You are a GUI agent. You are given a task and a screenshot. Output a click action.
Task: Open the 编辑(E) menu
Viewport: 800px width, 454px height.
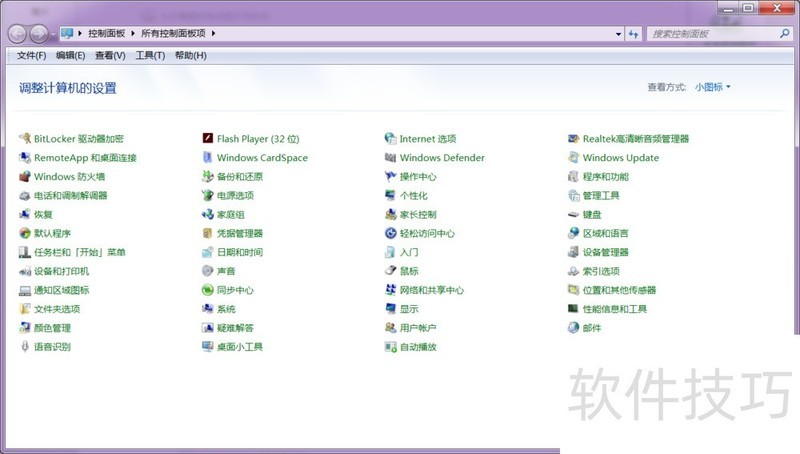click(70, 55)
